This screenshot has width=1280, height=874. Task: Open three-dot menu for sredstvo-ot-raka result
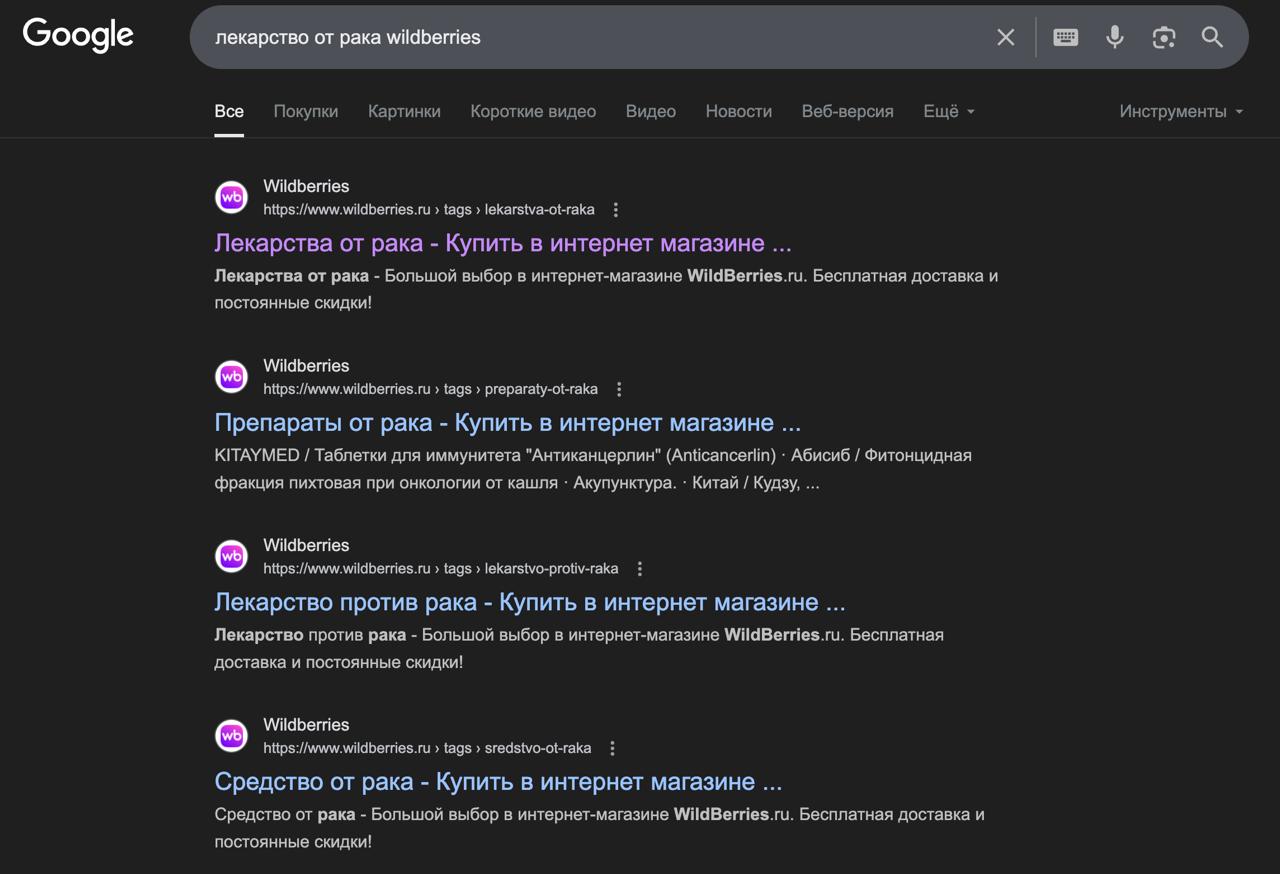pos(613,748)
